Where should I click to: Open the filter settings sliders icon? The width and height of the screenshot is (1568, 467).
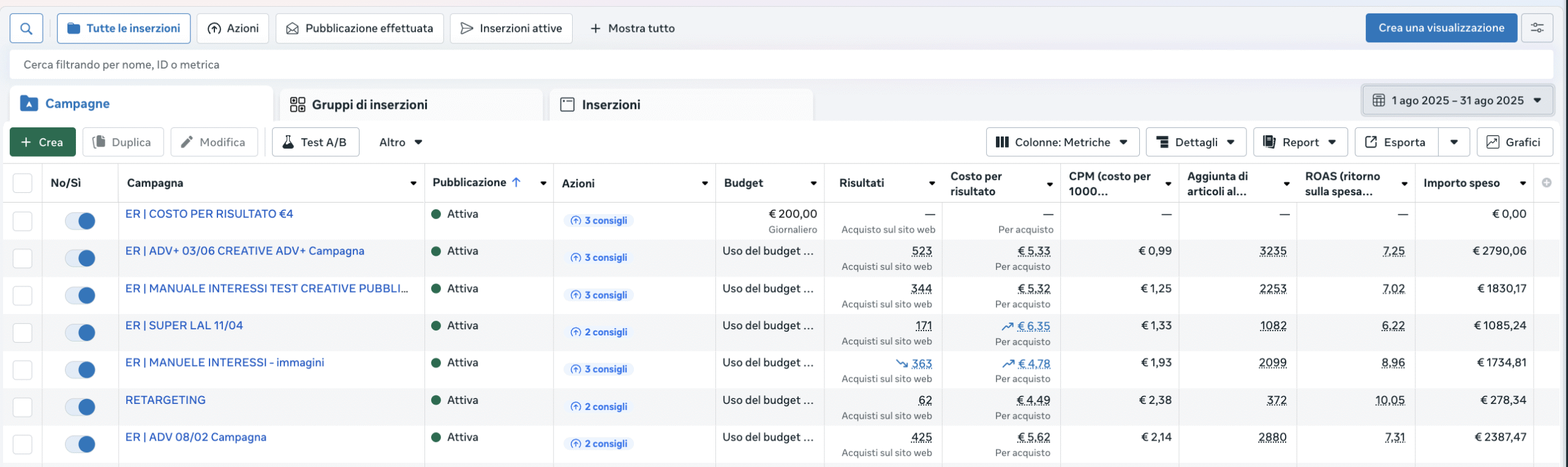pos(1537,28)
